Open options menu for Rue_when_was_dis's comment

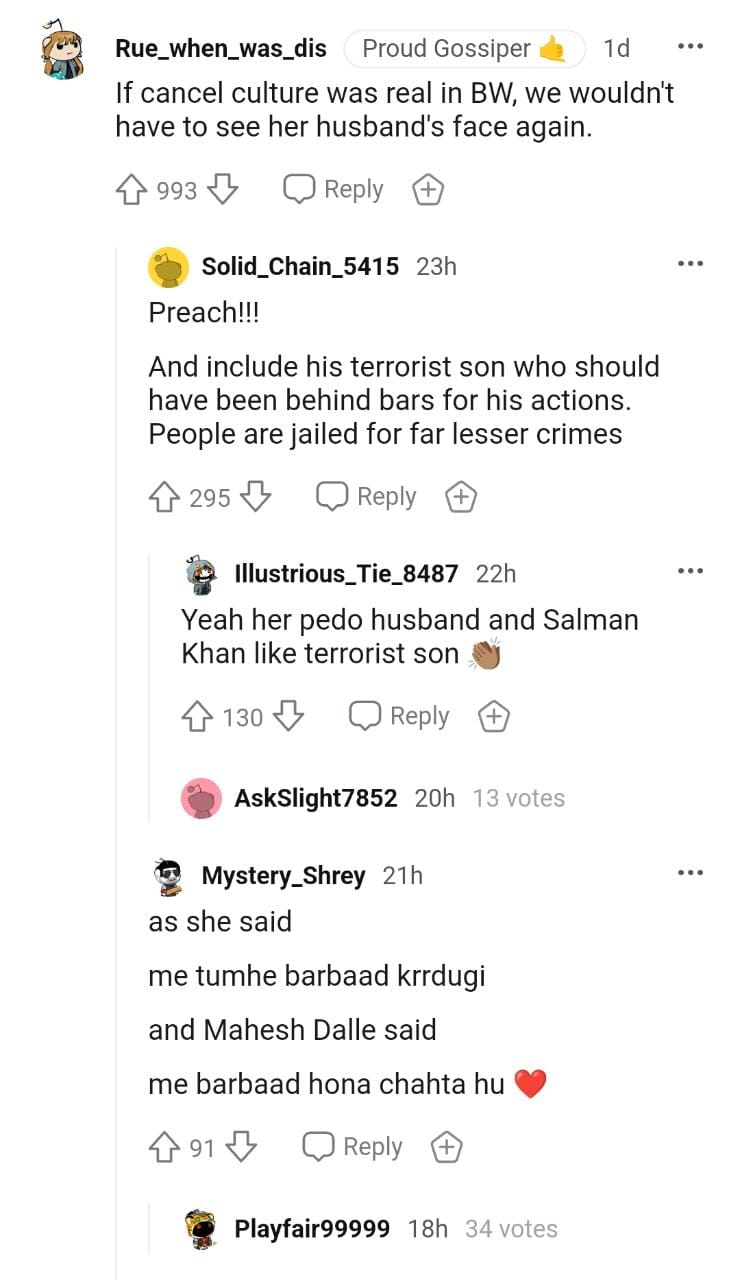pyautogui.click(x=690, y=46)
